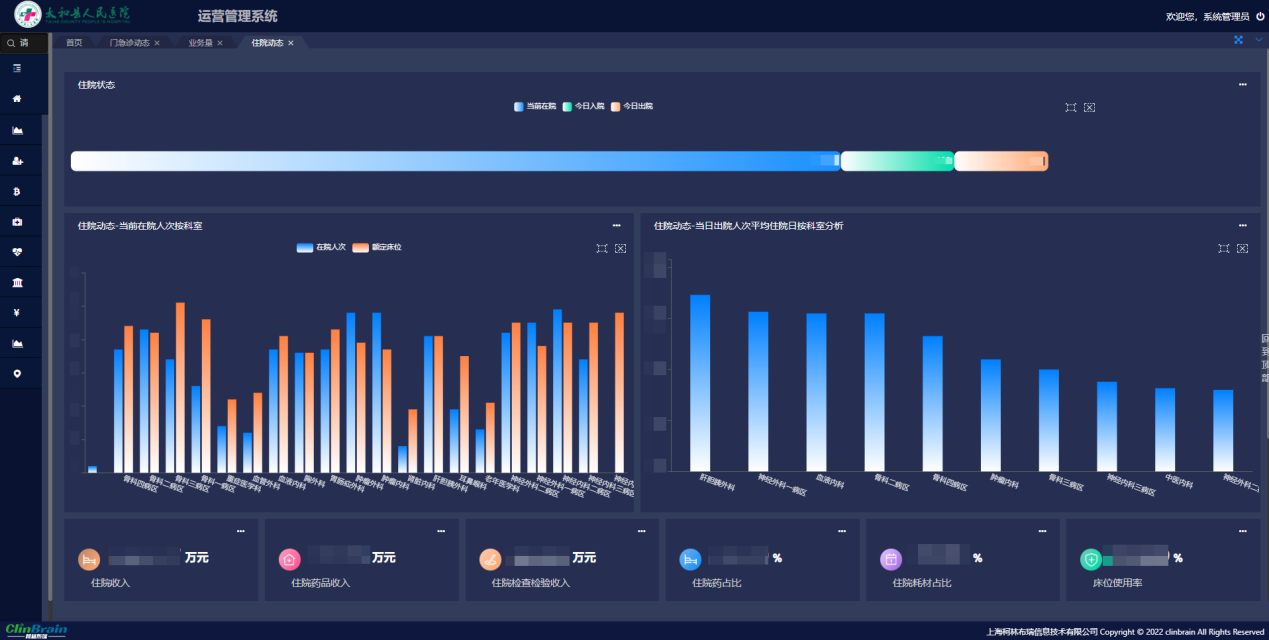Open the area chart icon above the map marker
Image resolution: width=1269 pixels, height=640 pixels.
pyautogui.click(x=17, y=343)
